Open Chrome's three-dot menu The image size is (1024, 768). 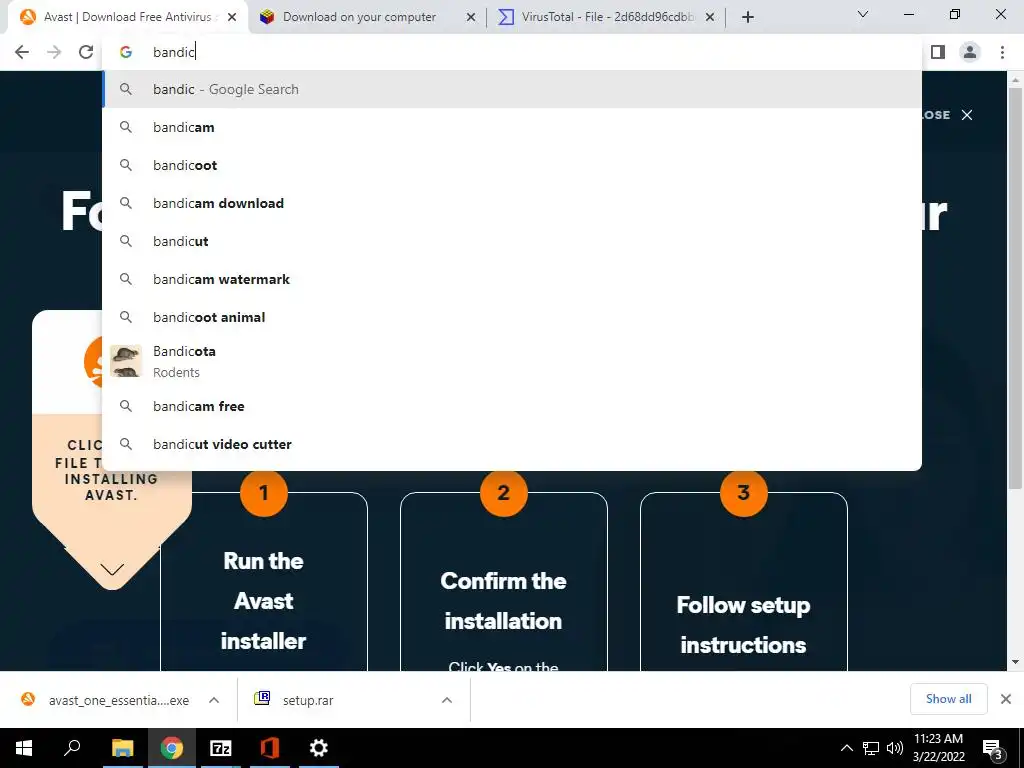pyautogui.click(x=1002, y=52)
